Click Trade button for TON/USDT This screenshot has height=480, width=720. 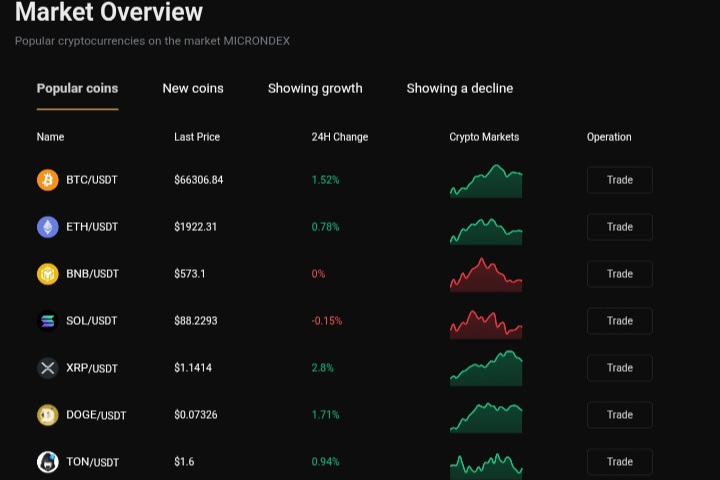point(619,462)
